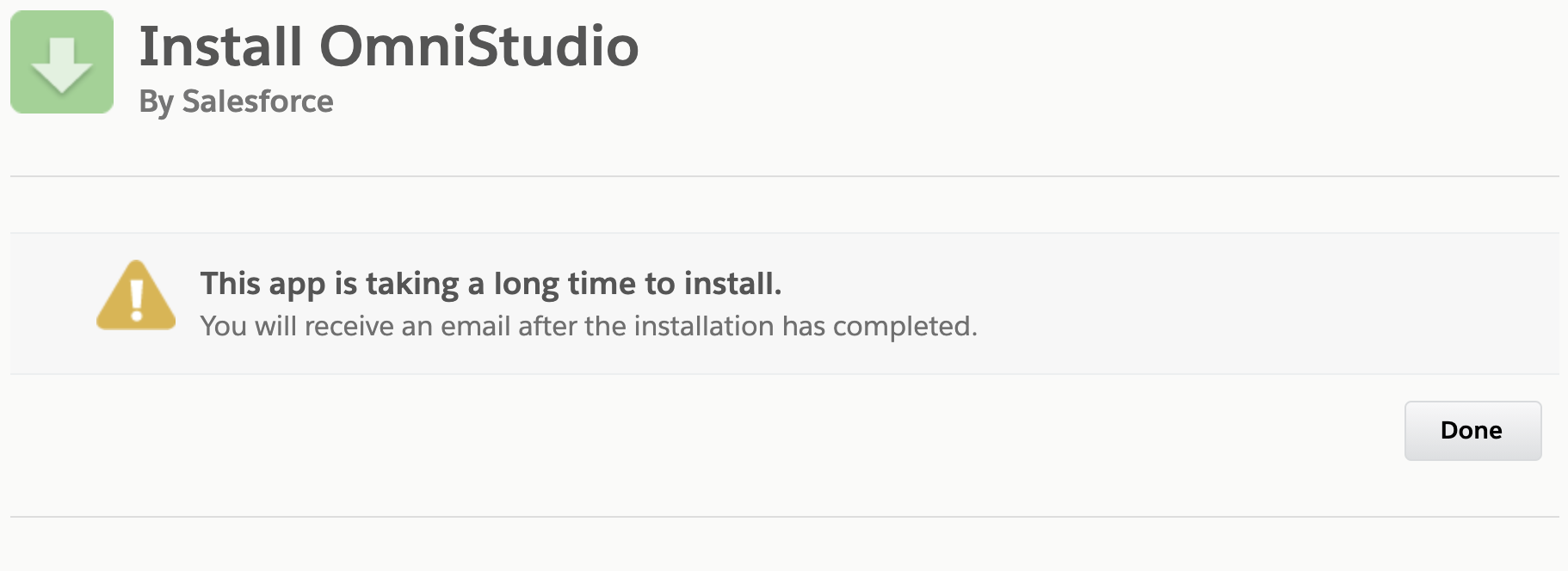Select the email notification text line

point(589,326)
